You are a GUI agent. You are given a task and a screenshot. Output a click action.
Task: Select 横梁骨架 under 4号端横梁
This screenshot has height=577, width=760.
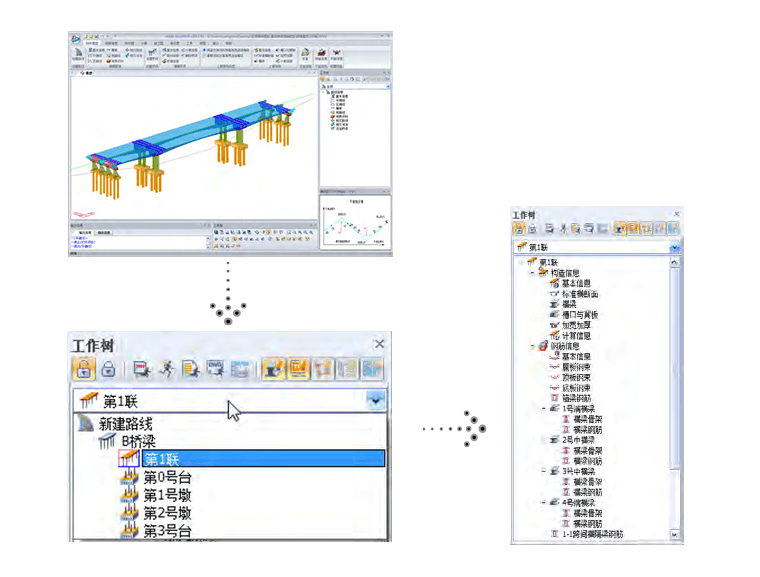point(587,513)
